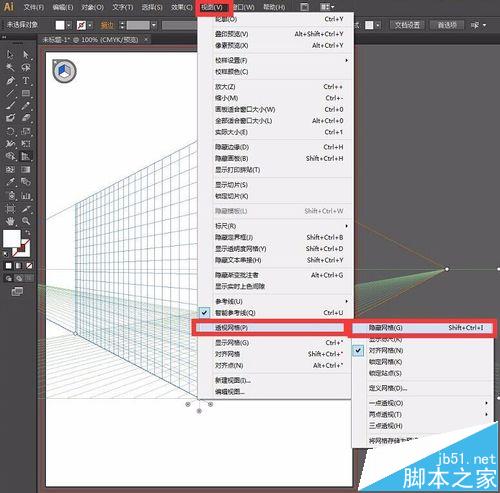
Task: Select the Rectangle tool
Action: [x=26, y=93]
